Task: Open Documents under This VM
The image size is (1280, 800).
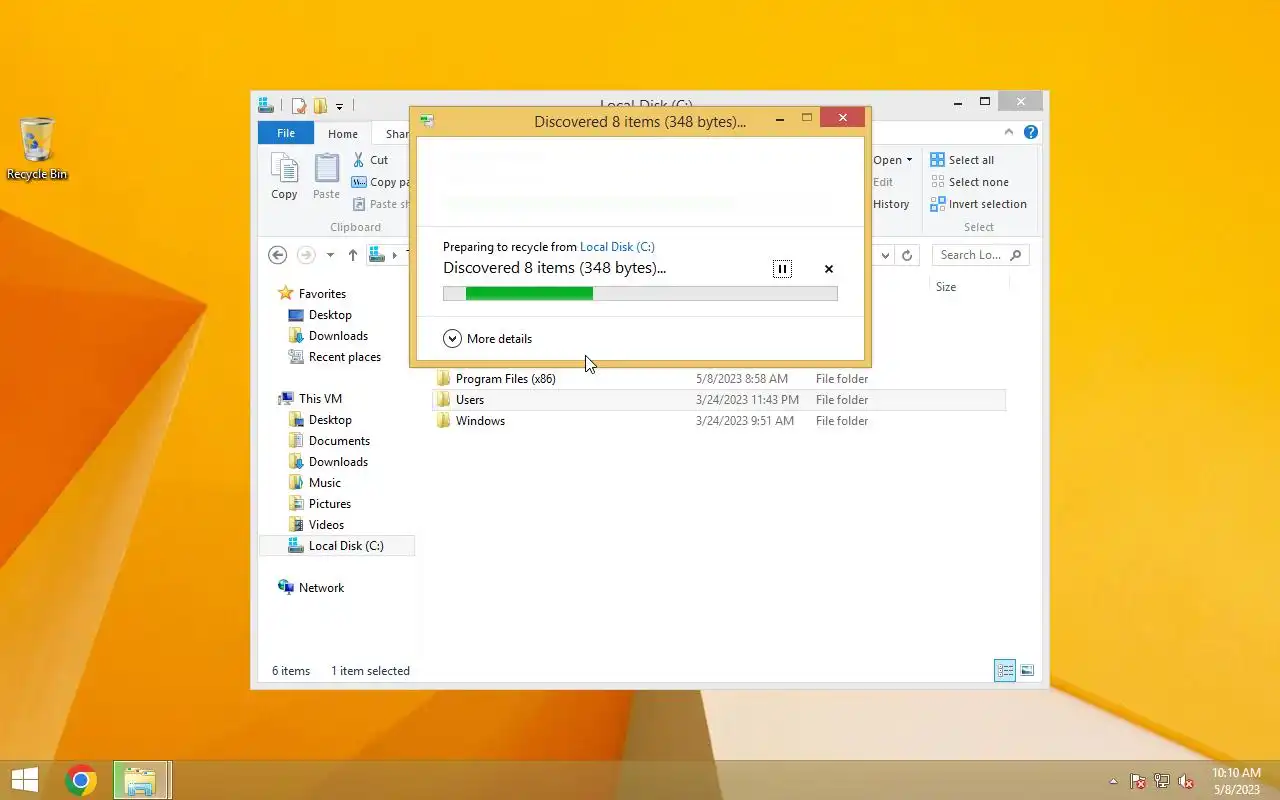Action: [339, 441]
